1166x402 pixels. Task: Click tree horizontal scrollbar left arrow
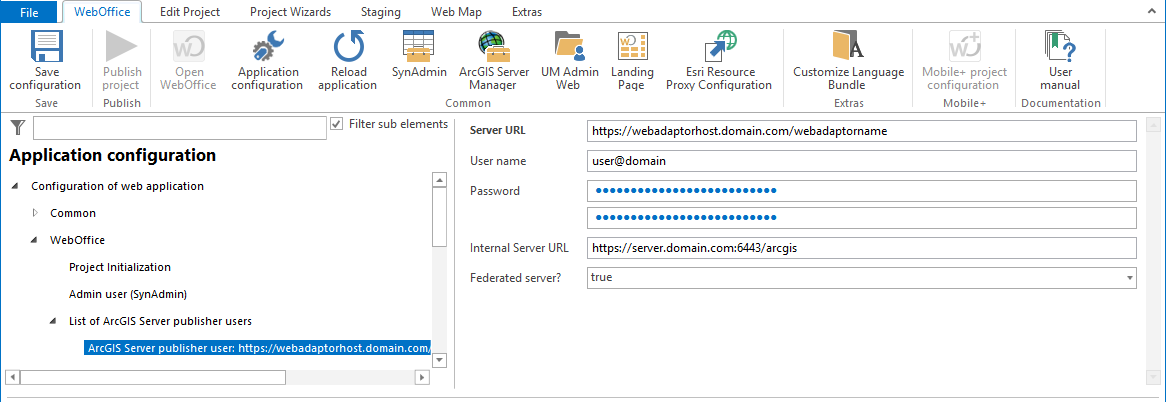point(11,377)
